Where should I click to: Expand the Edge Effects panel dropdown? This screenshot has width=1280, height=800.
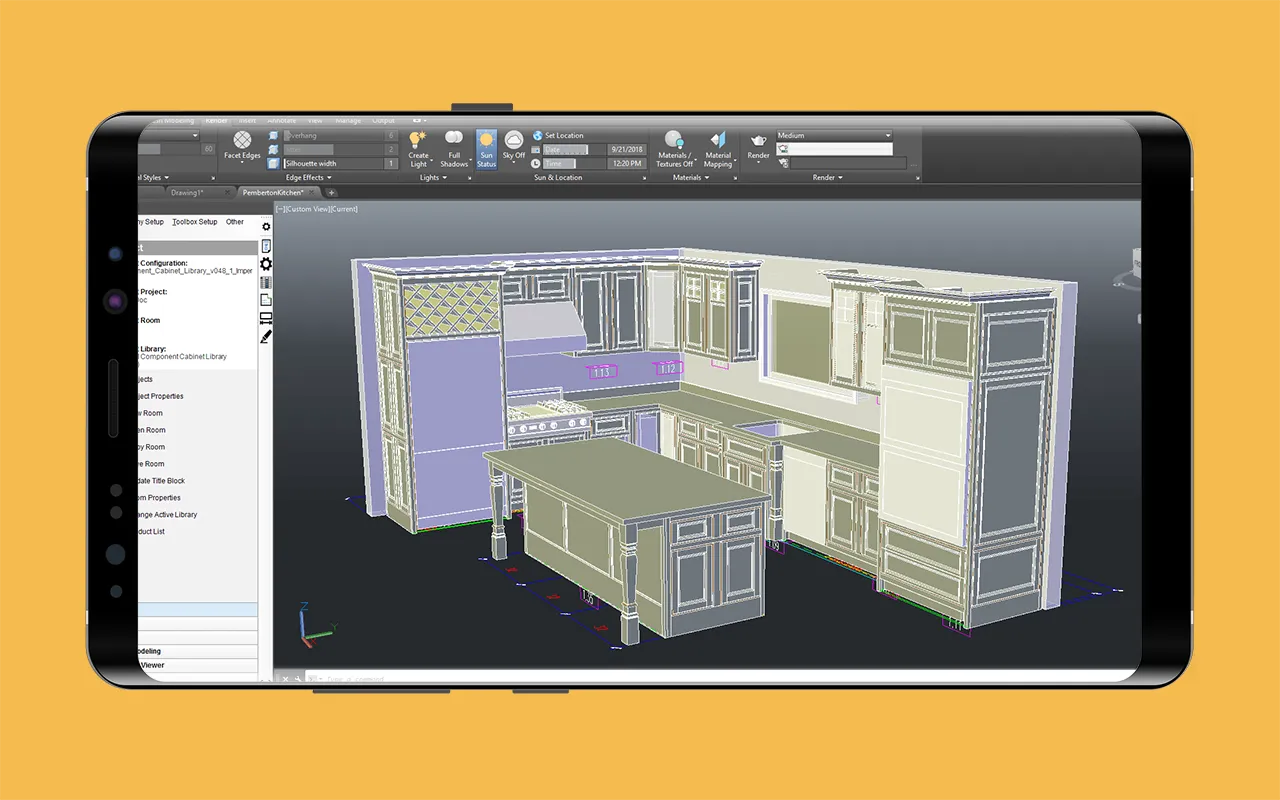click(x=306, y=177)
